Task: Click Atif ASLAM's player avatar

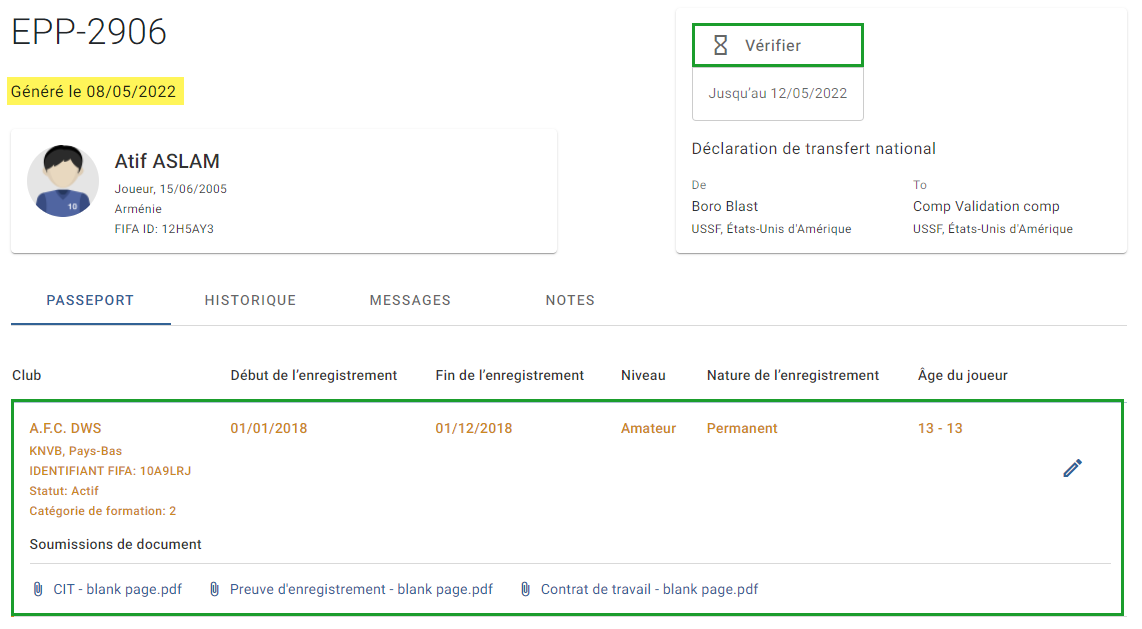Action: pyautogui.click(x=63, y=181)
